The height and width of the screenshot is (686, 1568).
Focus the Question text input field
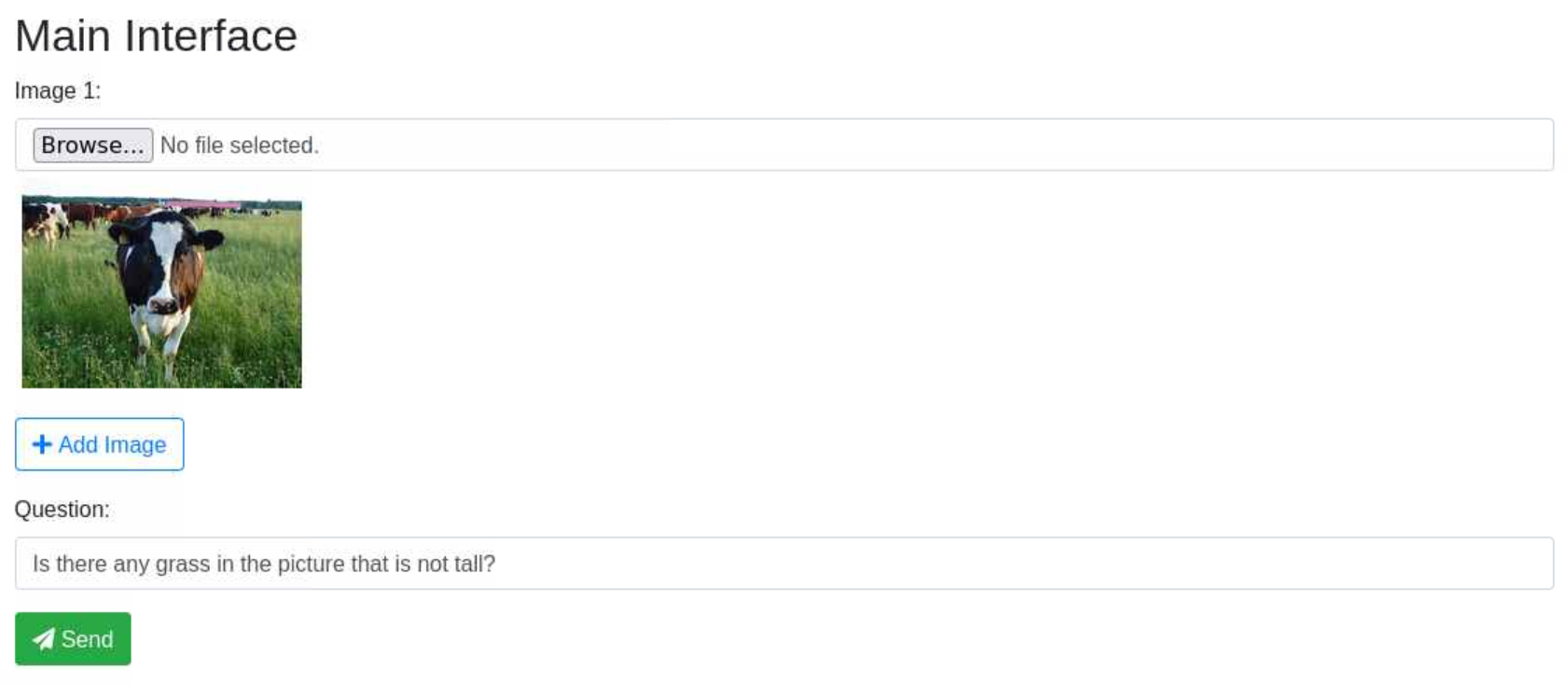pyautogui.click(x=784, y=564)
